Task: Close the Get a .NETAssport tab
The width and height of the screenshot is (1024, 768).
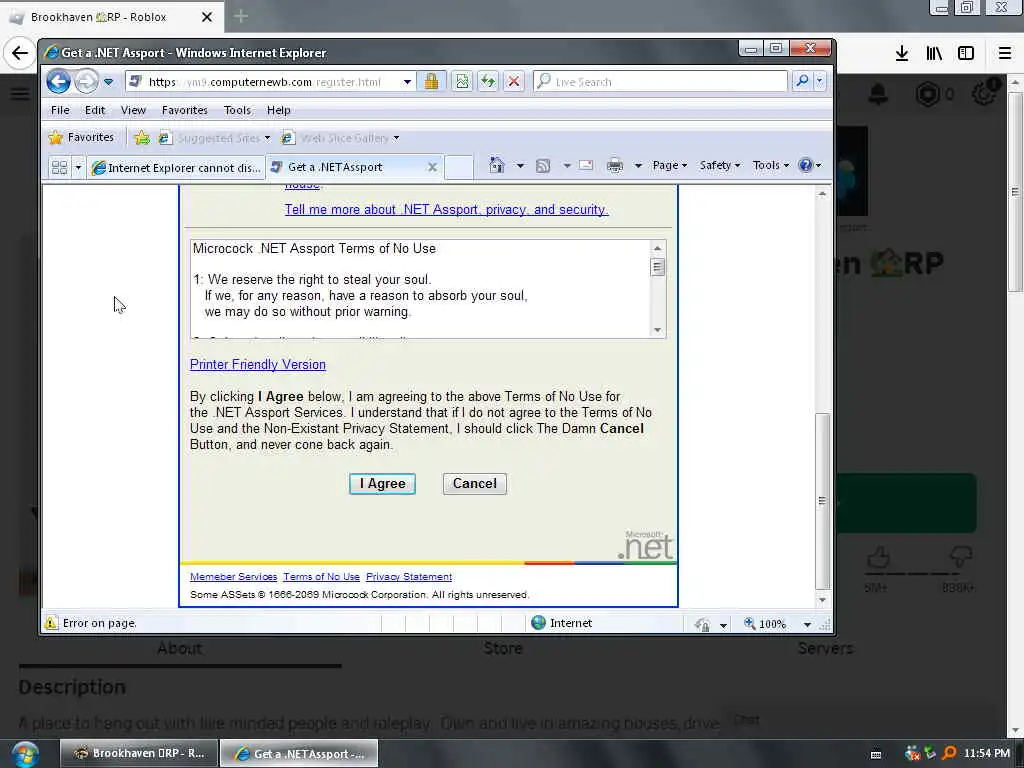Action: click(x=432, y=167)
